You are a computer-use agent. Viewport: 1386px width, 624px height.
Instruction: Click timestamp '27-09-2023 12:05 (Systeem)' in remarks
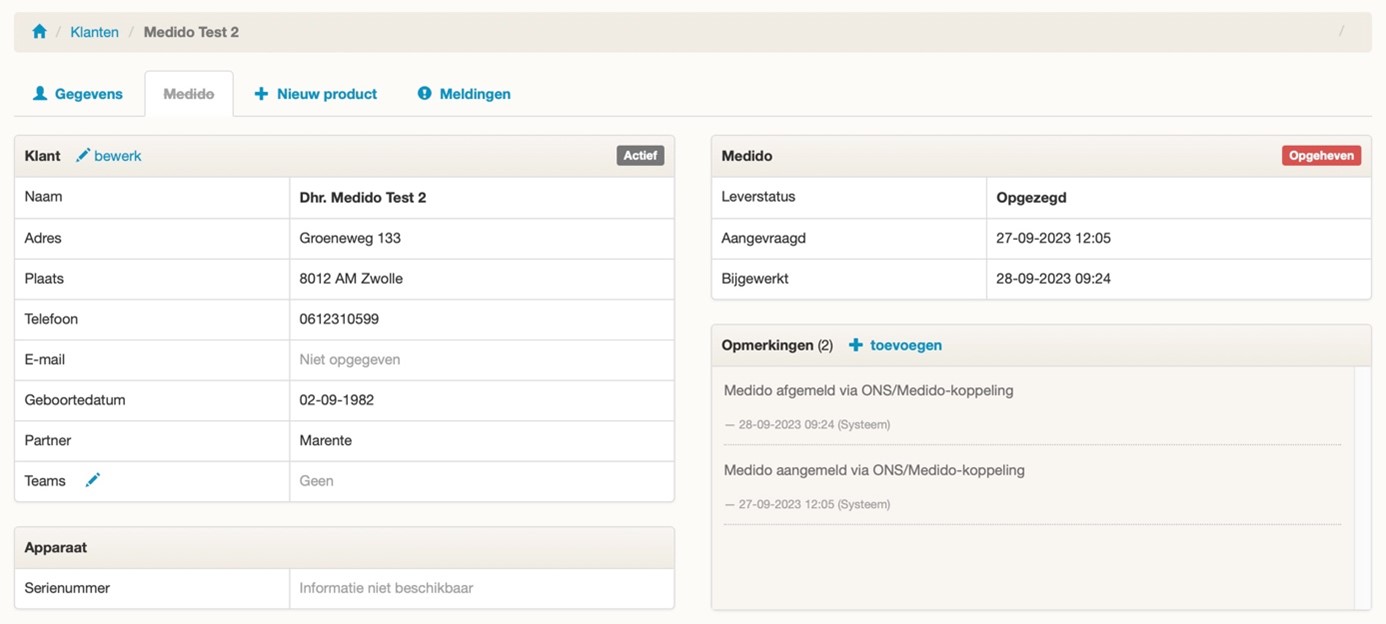click(814, 505)
